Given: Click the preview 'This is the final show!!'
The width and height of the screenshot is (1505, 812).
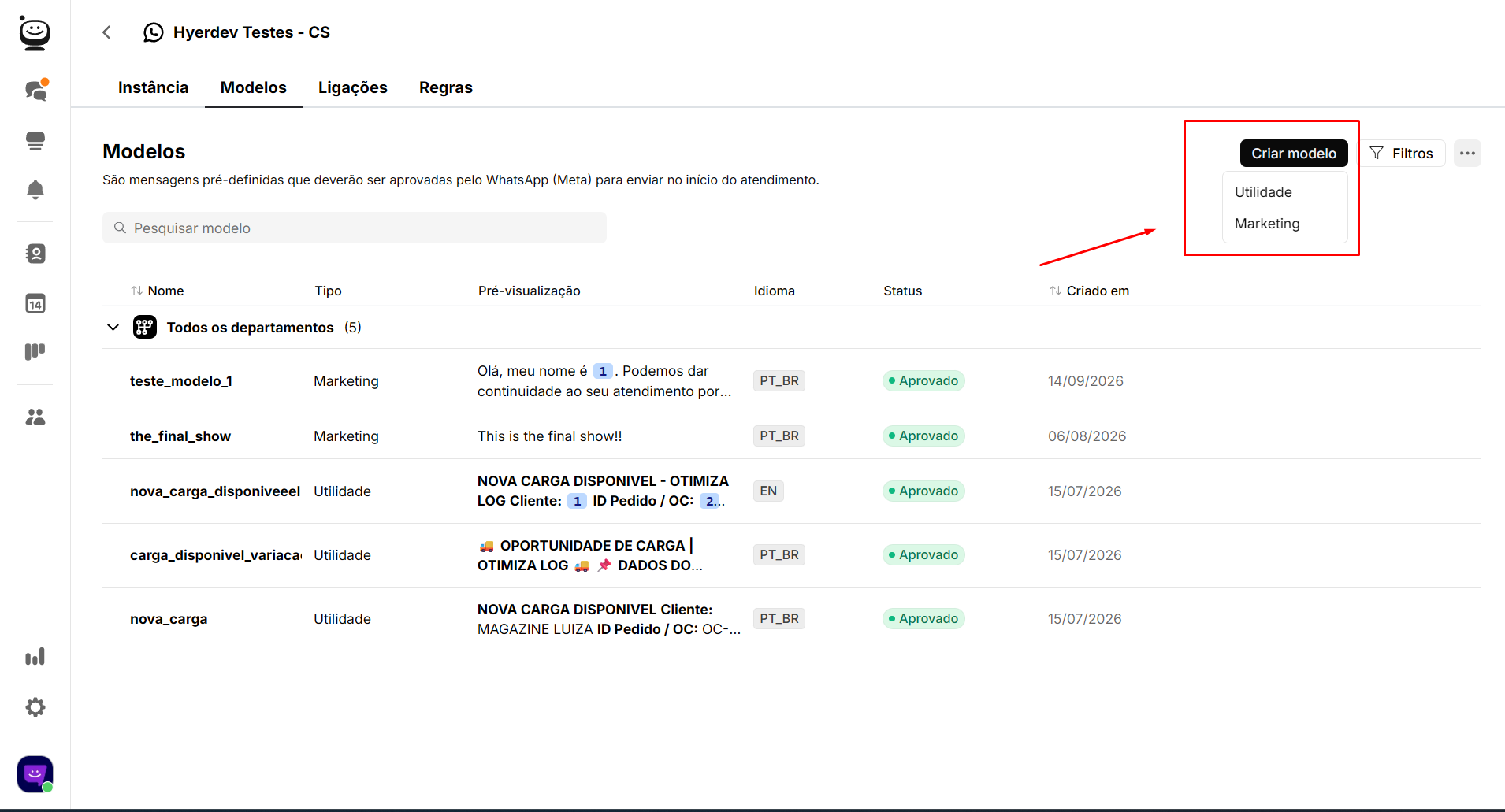Looking at the screenshot, I should click(x=550, y=436).
